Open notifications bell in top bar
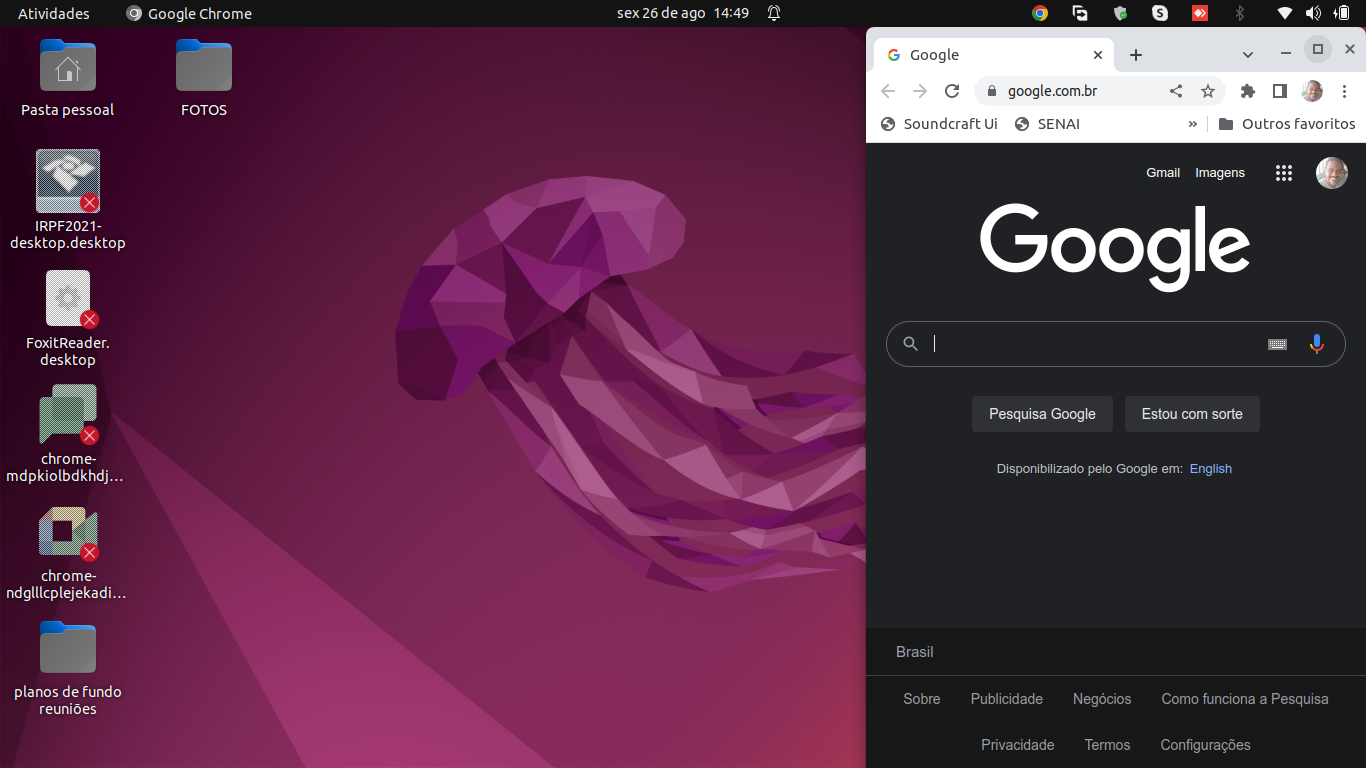This screenshot has width=1366, height=768. coord(774,13)
